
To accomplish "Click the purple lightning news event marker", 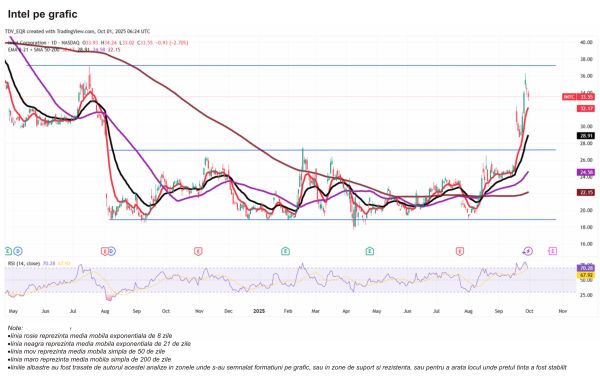I will [x=528, y=251].
